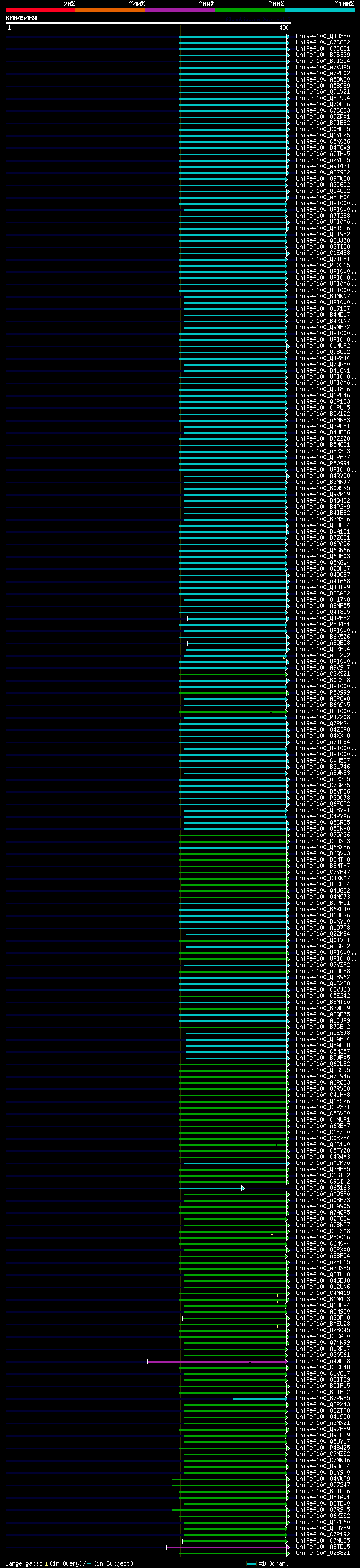Click the green ~80% identity legend segment

(x=250, y=10)
